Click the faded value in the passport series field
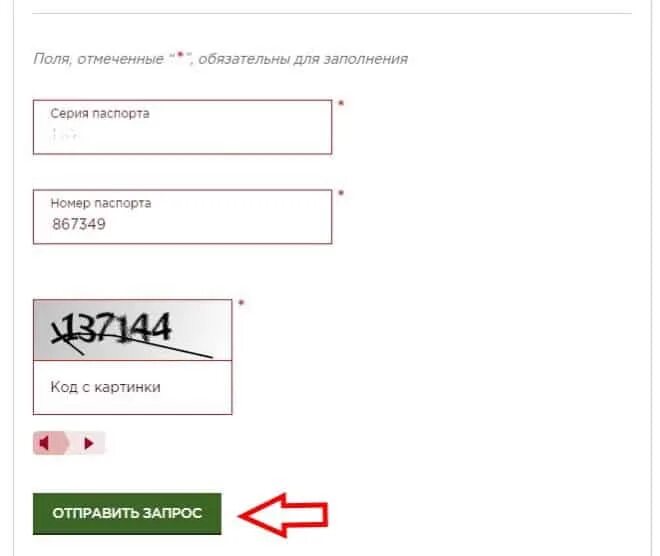 (x=65, y=135)
